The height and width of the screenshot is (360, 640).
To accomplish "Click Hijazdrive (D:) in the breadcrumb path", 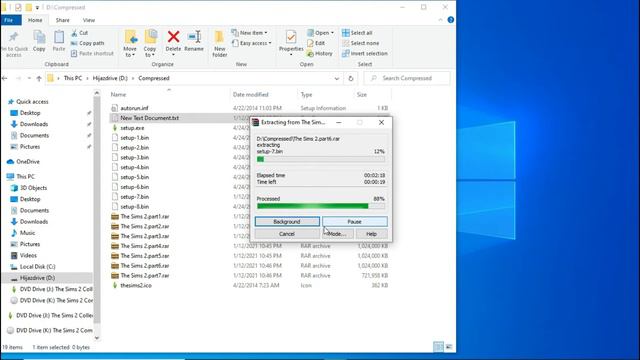I will tap(110, 78).
